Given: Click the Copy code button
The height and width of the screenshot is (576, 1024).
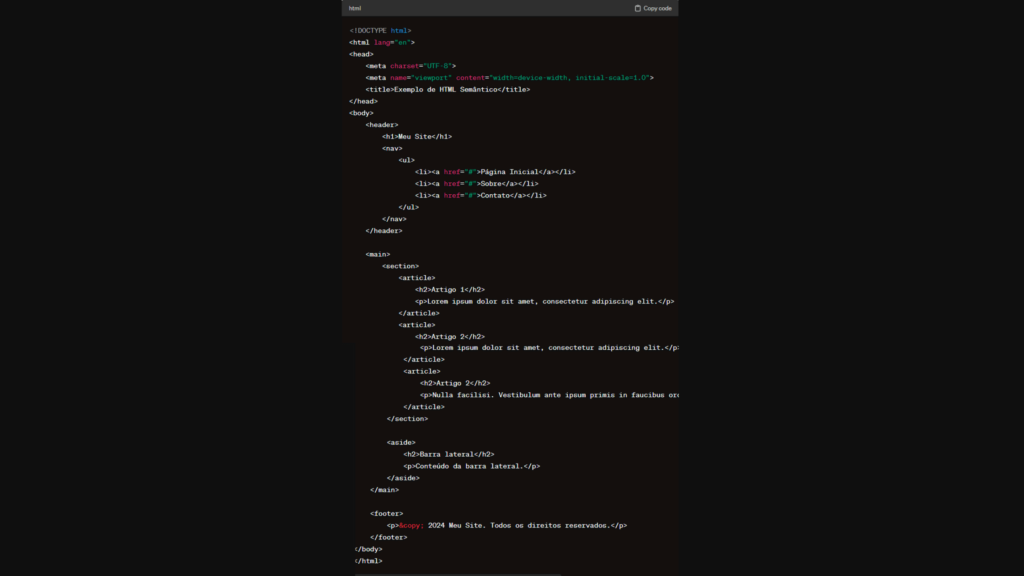Looking at the screenshot, I should click(652, 8).
